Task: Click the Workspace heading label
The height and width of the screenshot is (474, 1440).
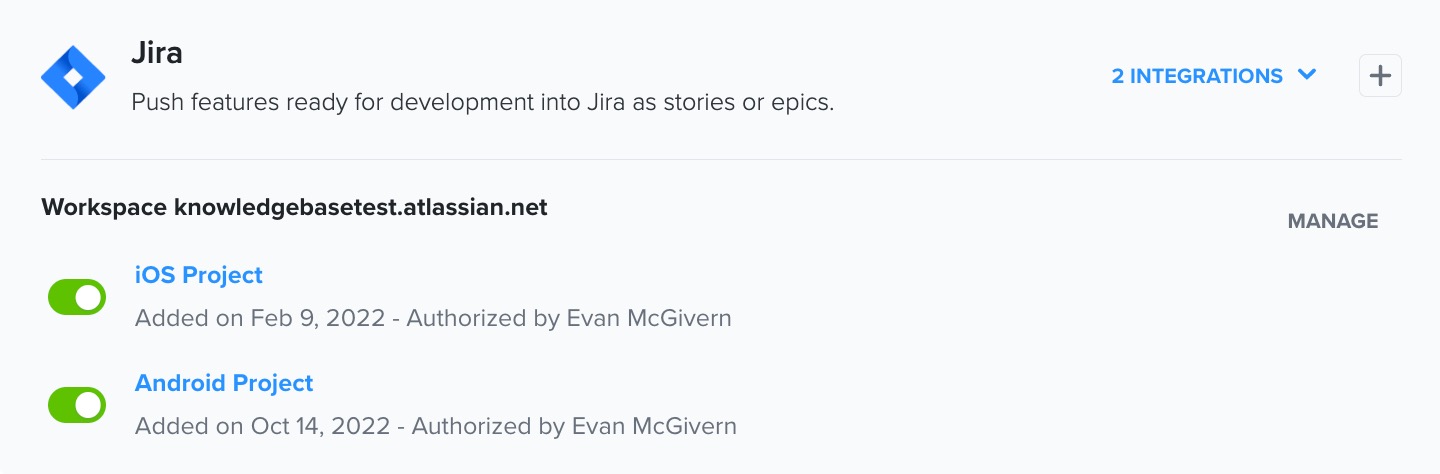Action: 104,208
